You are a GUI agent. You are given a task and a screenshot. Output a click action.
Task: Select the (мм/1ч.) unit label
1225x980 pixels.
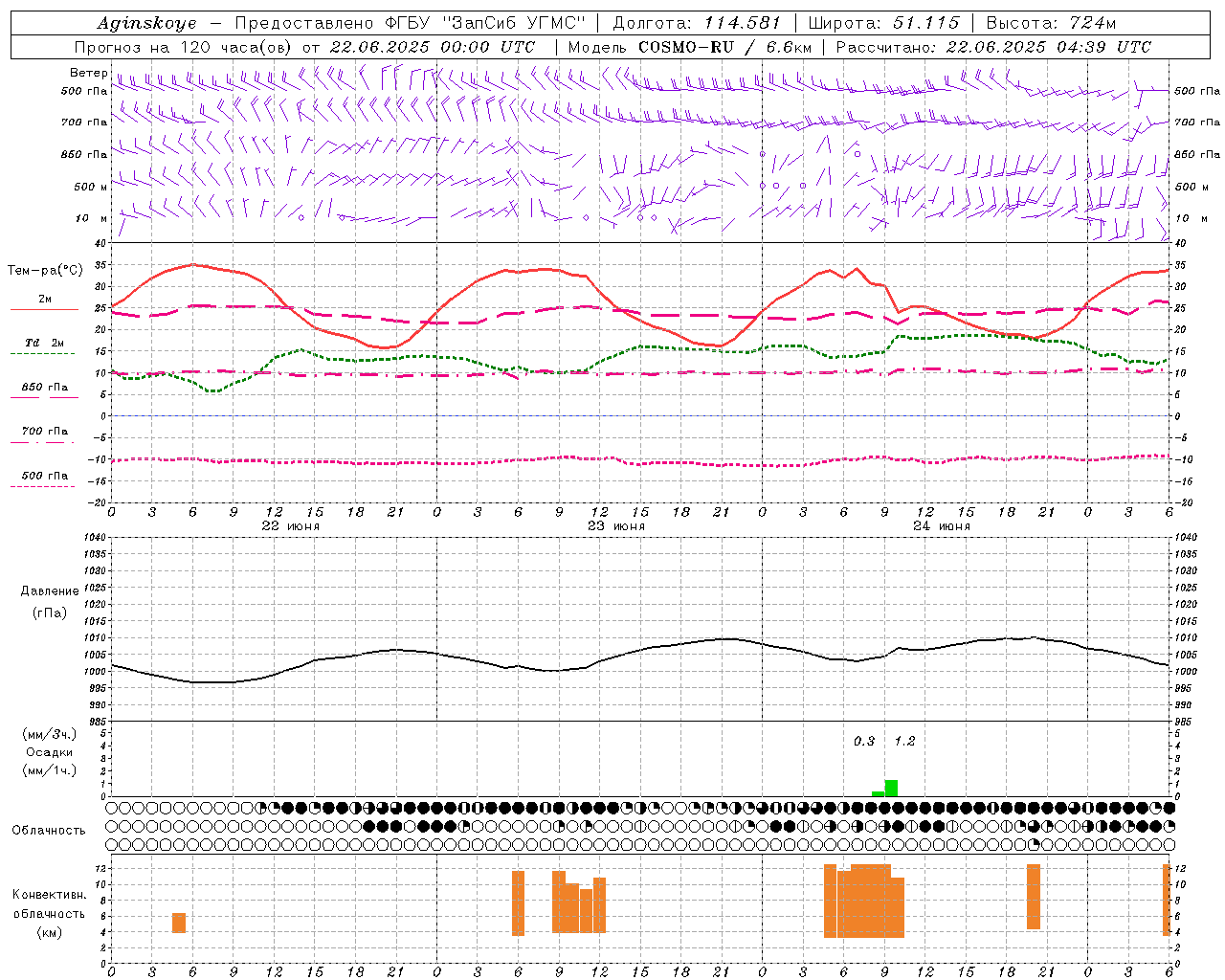(x=50, y=770)
